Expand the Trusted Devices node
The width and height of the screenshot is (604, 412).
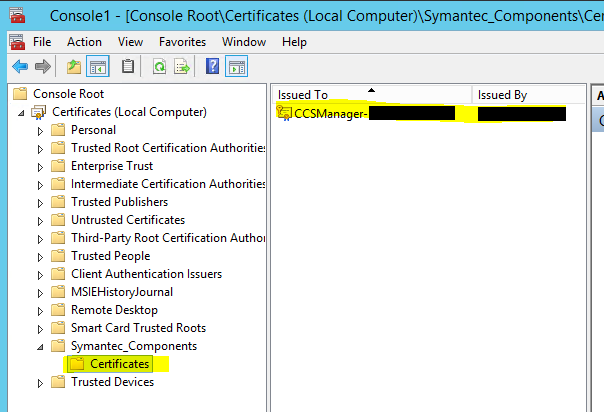click(x=40, y=382)
